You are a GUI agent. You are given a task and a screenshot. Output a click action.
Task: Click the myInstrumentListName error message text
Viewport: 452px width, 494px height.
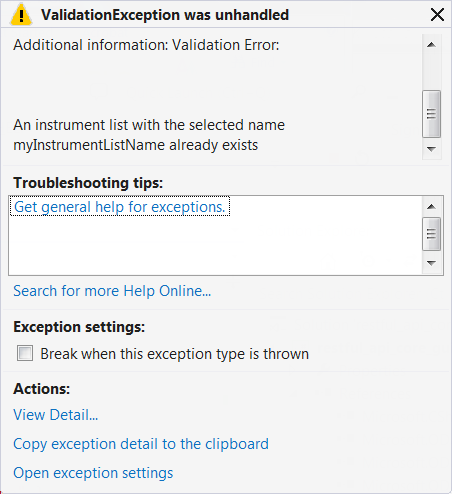click(149, 135)
